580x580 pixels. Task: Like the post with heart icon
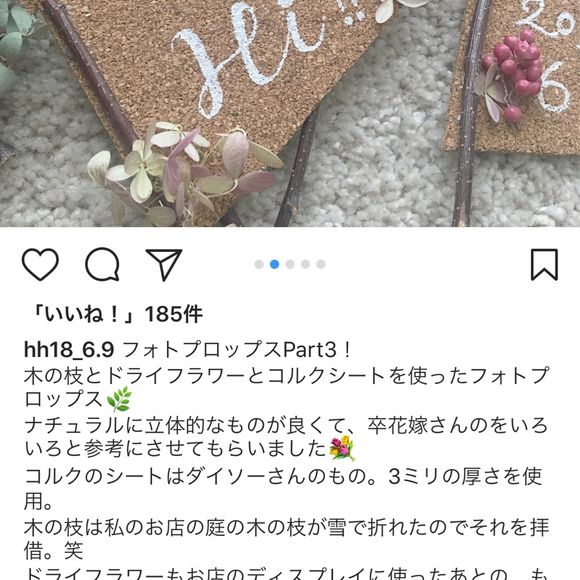40,264
